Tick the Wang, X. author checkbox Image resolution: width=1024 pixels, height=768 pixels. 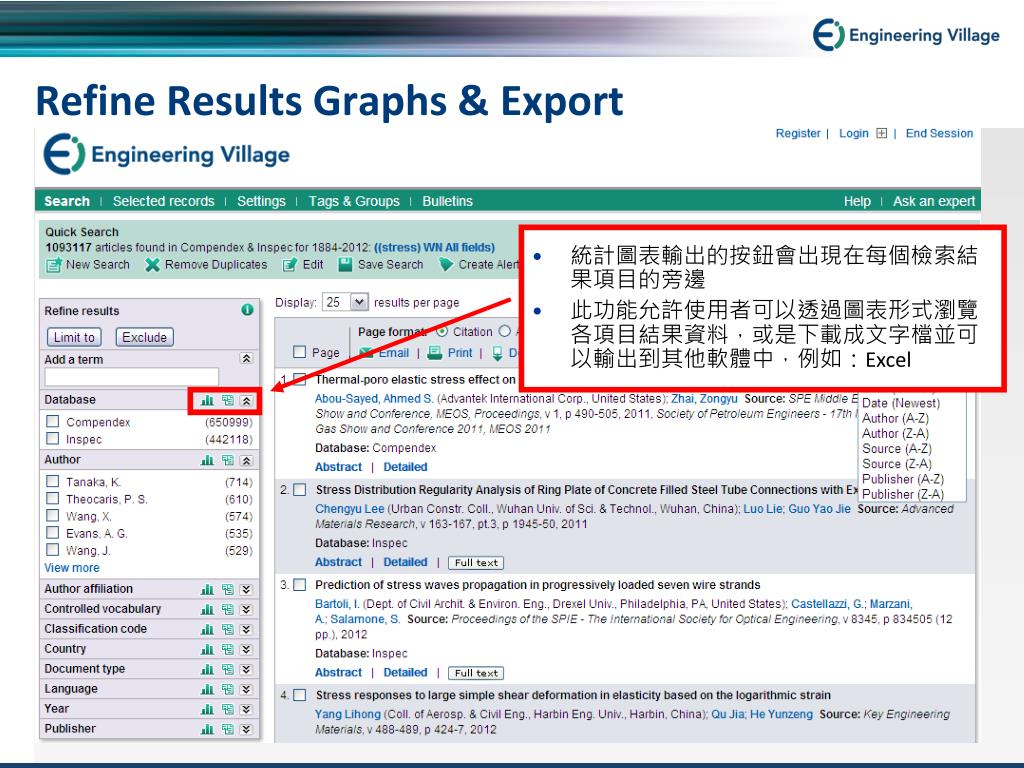[x=53, y=515]
